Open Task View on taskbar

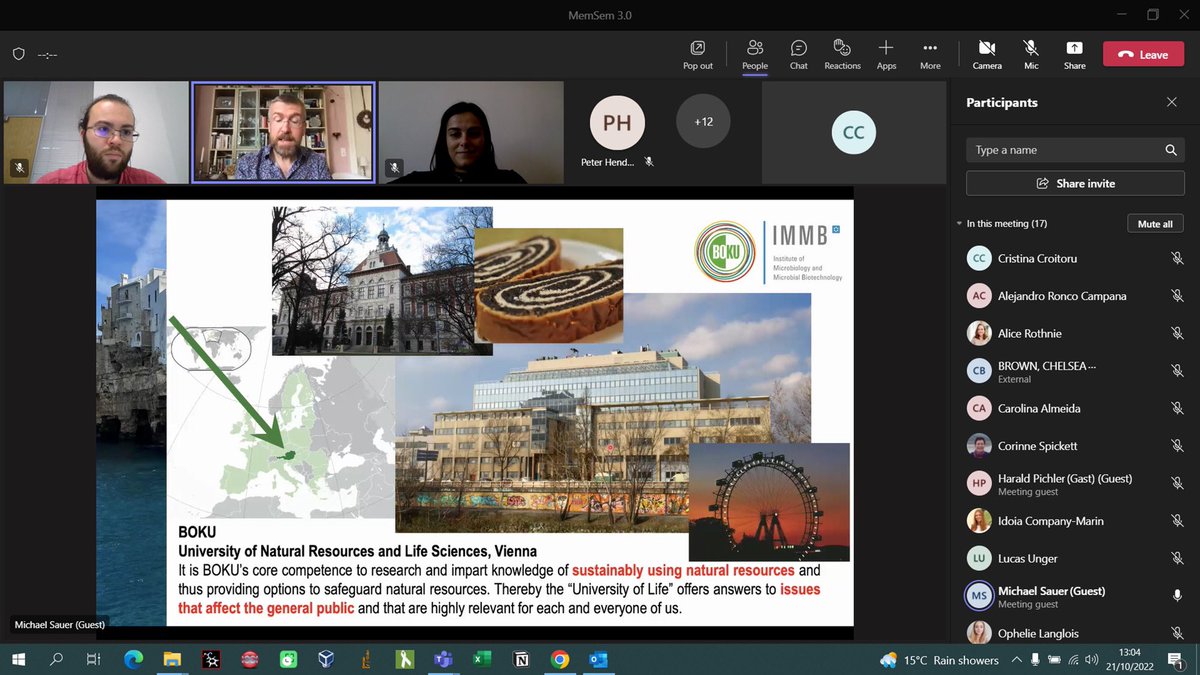click(x=93, y=659)
